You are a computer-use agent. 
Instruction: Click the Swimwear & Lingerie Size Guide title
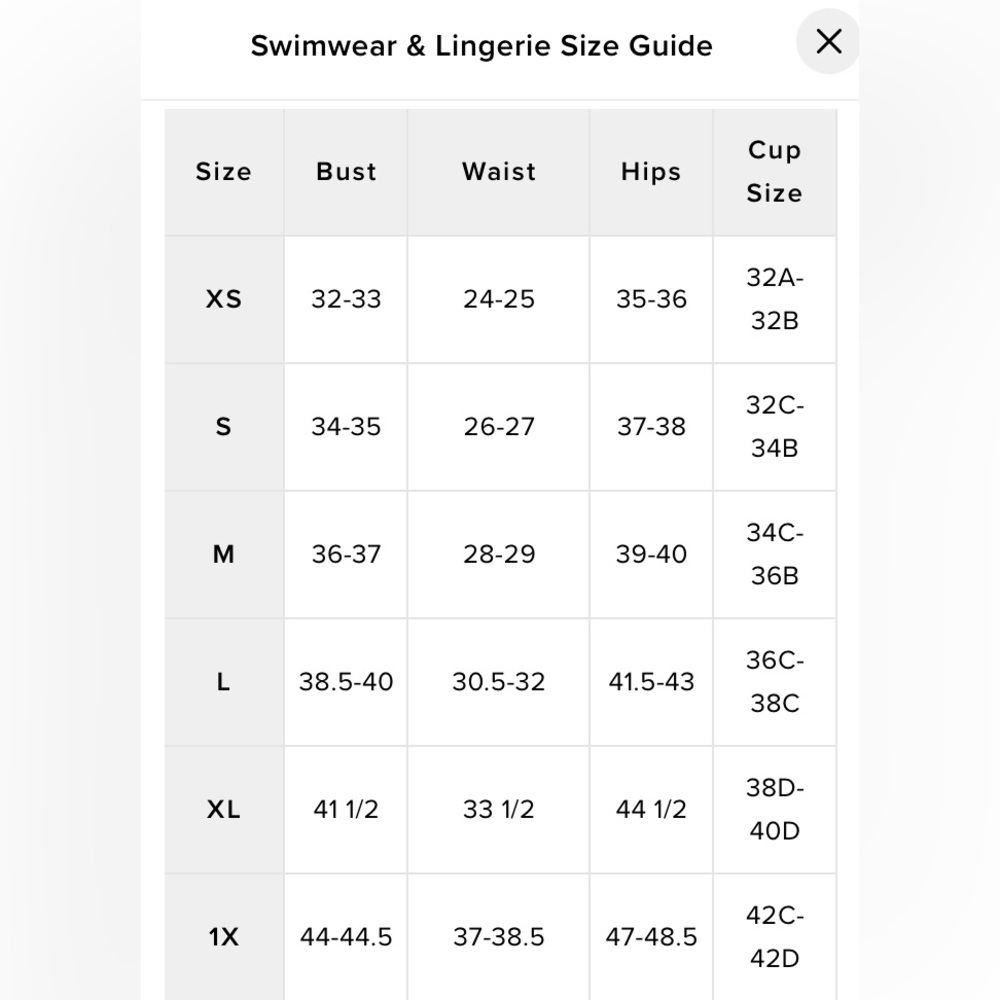(x=482, y=46)
